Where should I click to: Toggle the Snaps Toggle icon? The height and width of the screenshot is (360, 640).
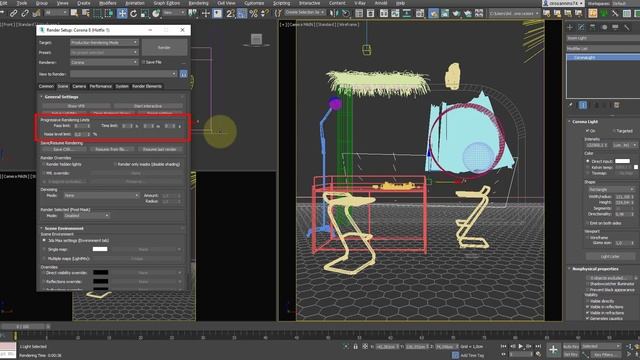[x=231, y=13]
